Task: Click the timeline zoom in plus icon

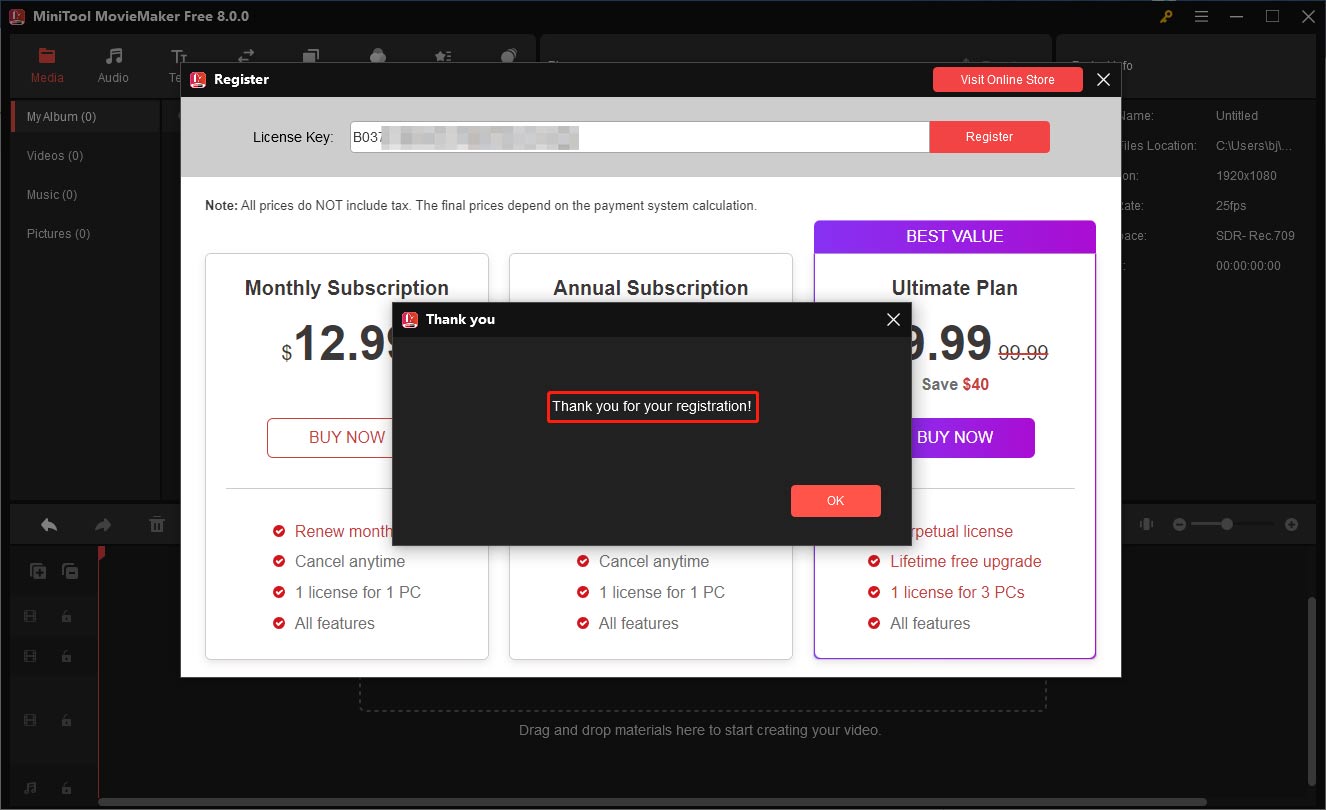Action: [1291, 524]
